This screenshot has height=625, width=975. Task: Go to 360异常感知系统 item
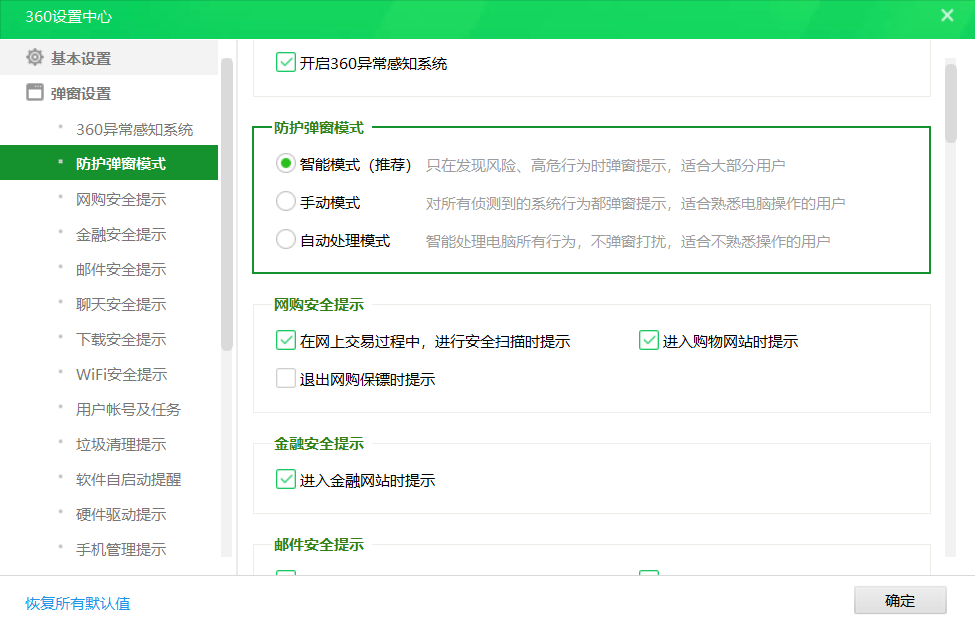click(134, 129)
